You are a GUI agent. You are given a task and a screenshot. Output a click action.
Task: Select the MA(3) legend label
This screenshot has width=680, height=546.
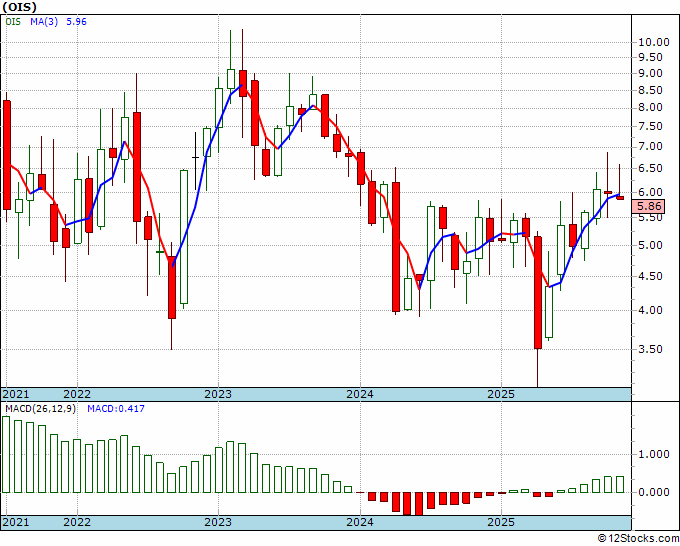(x=44, y=22)
